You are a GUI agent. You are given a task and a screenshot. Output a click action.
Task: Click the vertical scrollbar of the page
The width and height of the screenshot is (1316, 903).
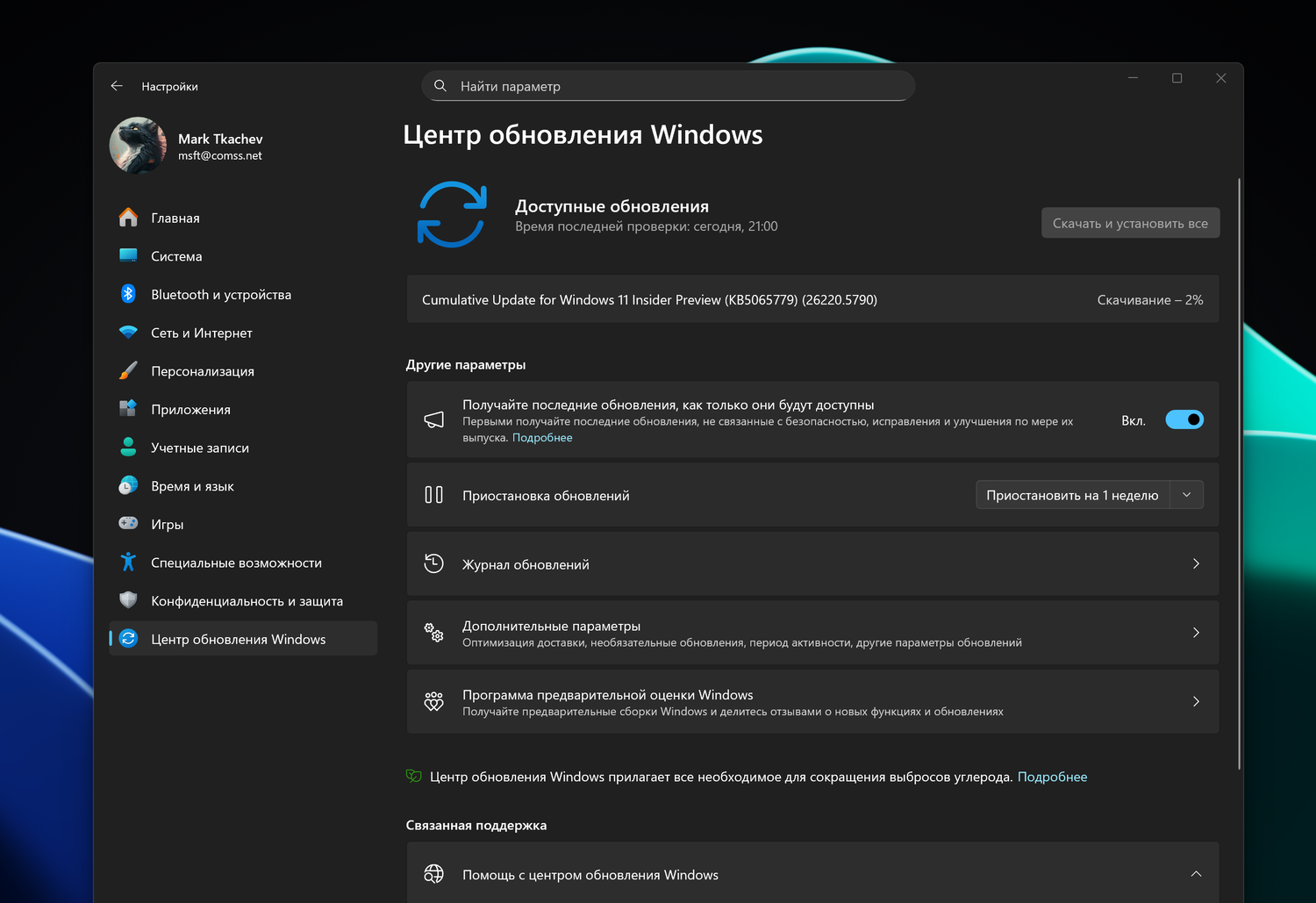point(1239,474)
